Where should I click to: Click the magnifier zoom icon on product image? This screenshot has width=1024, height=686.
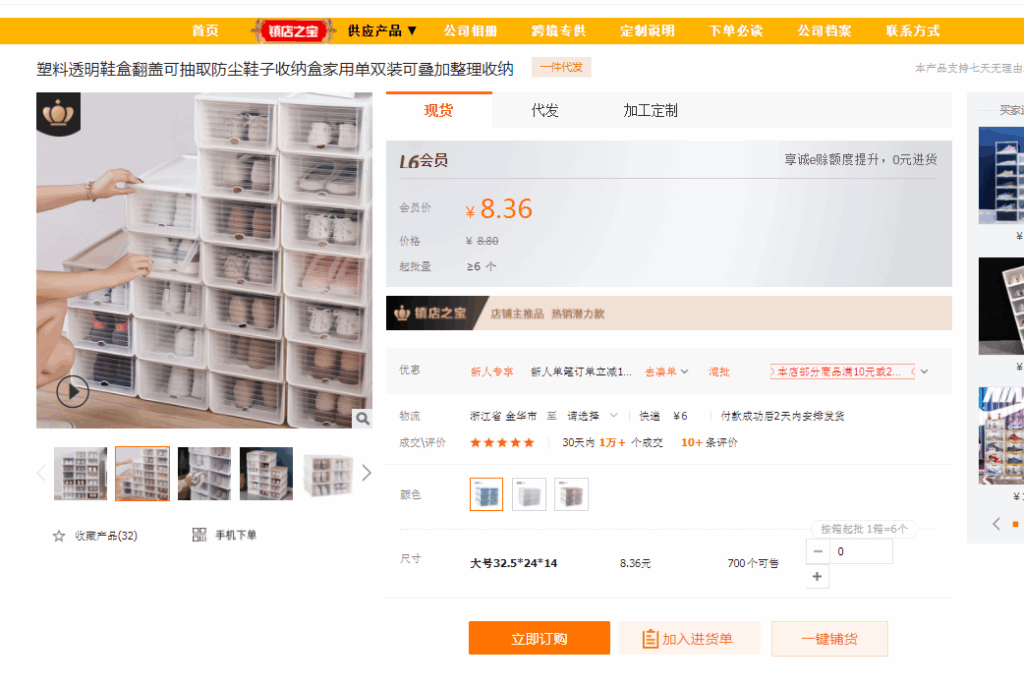point(363,418)
